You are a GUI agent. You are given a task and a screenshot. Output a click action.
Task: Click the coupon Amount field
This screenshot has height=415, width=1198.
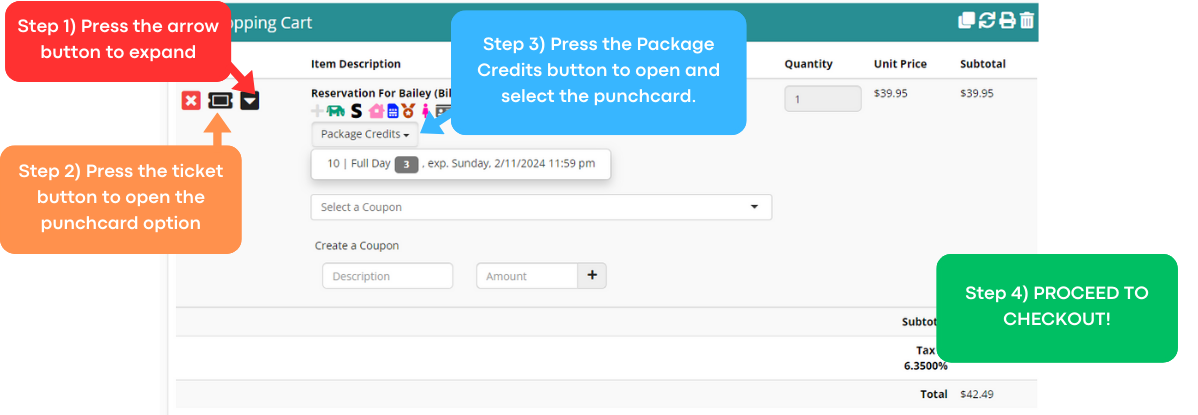(527, 276)
